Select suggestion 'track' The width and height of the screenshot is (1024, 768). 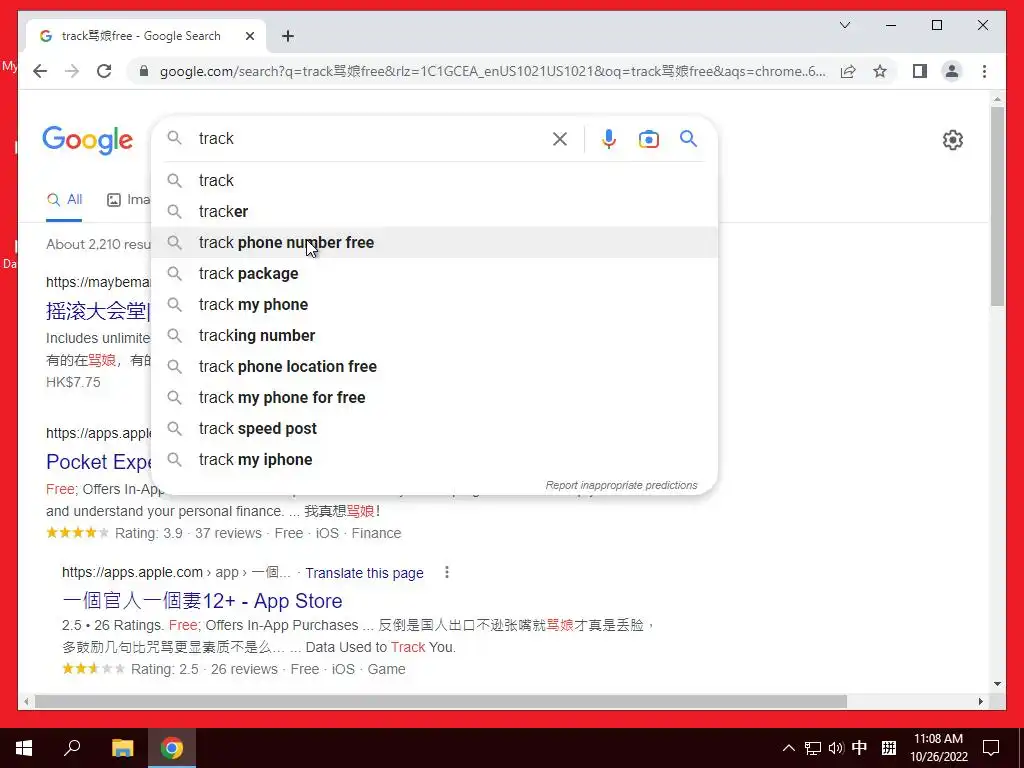[x=434, y=180]
